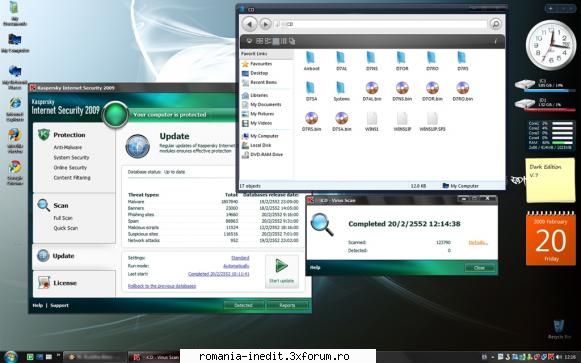The image size is (581, 363).
Task: Select Online Security under Protection
Action: [70, 167]
